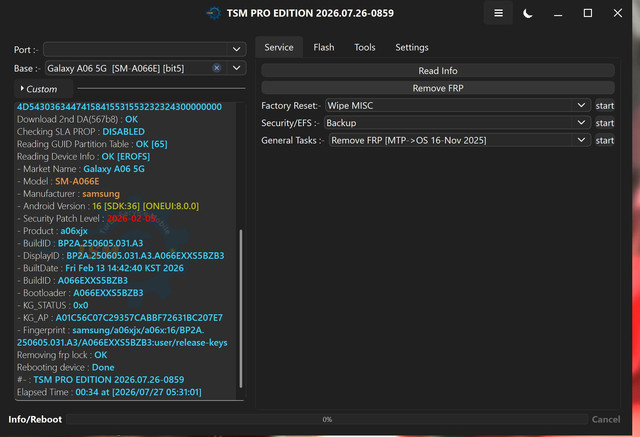Minimize the TSM Pro window
The height and width of the screenshot is (437, 640).
pos(558,13)
